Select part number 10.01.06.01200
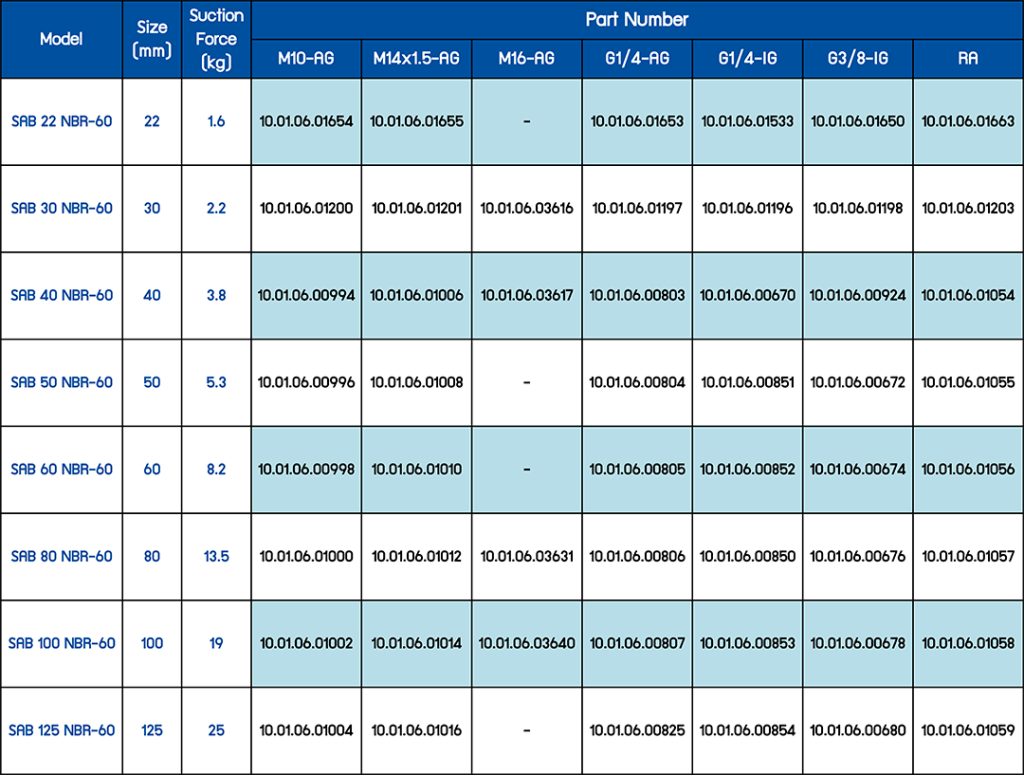The image size is (1024, 775). click(306, 208)
